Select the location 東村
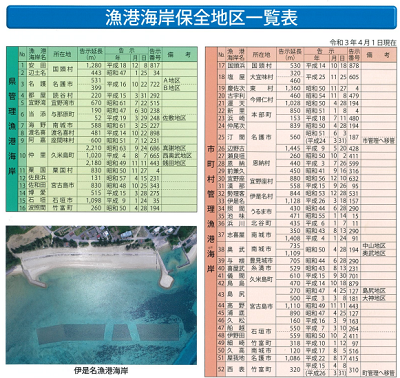Viewport: 400px width, 378px height. tap(261, 88)
